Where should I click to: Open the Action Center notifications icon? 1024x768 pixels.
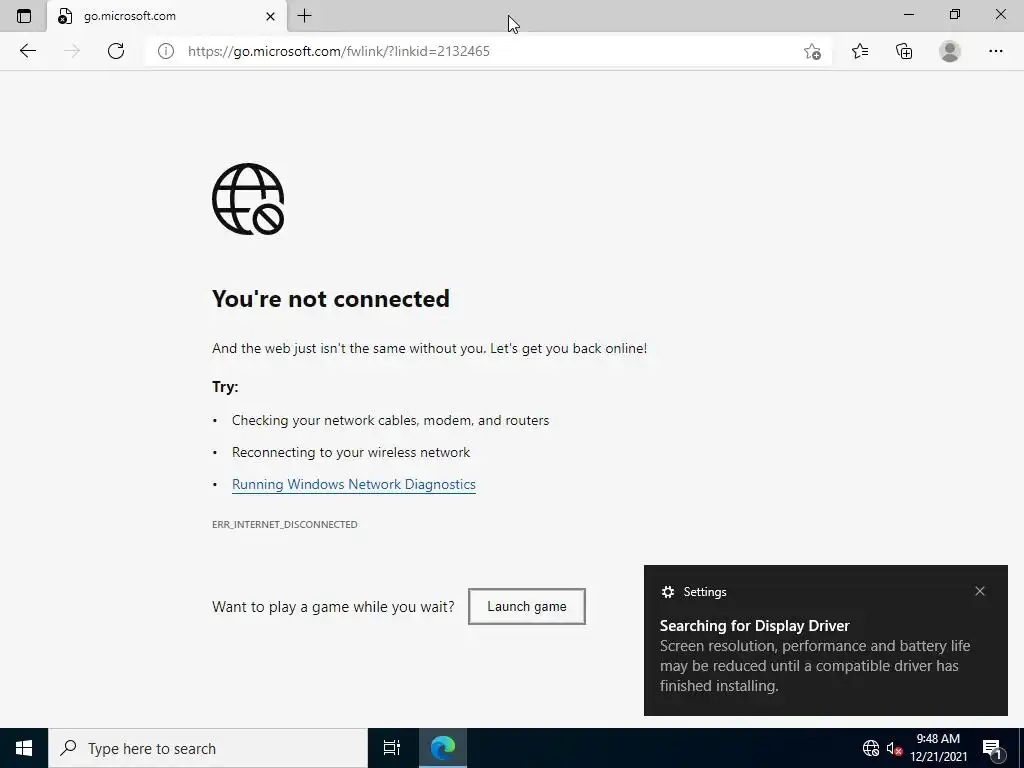coord(993,749)
